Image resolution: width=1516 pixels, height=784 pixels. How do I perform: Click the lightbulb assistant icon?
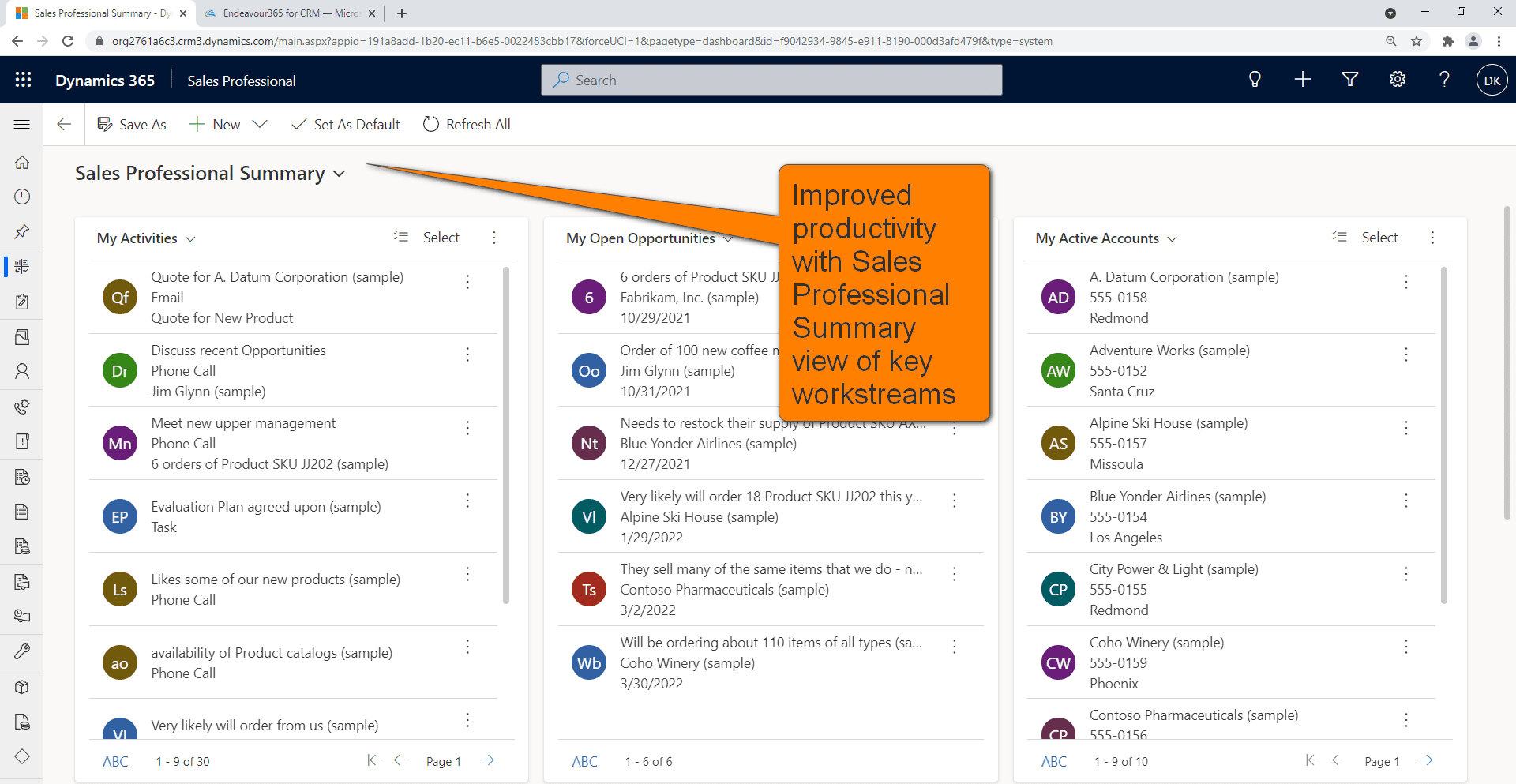[1255, 80]
